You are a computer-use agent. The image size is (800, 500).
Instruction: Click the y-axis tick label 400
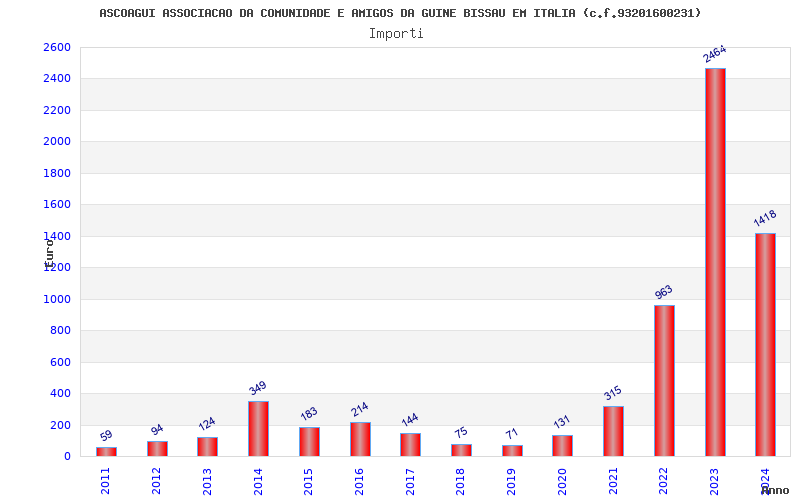[x=61, y=394]
